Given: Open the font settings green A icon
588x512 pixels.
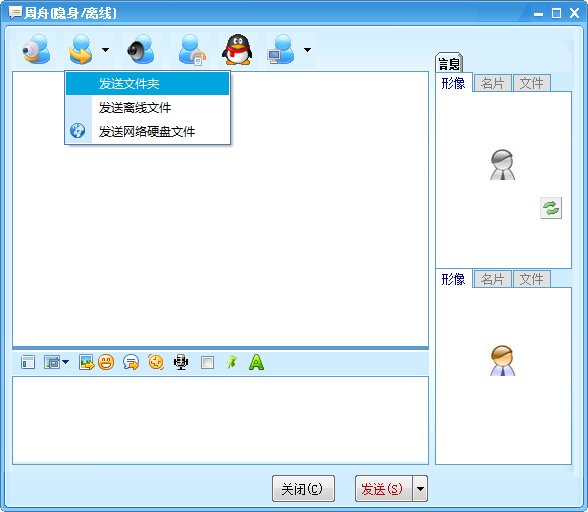Looking at the screenshot, I should point(256,362).
